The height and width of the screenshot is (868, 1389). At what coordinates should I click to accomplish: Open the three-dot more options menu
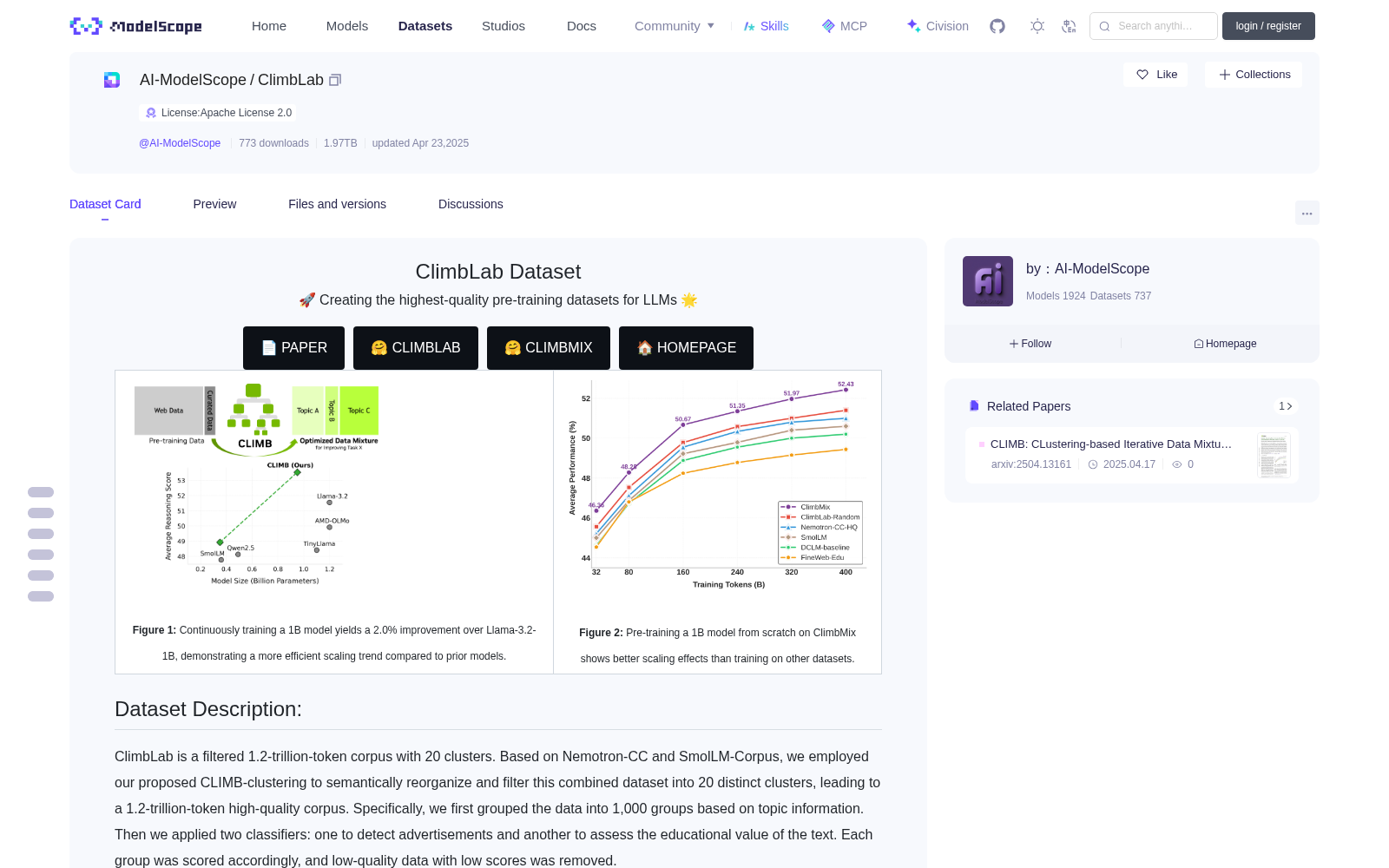pos(1307,213)
